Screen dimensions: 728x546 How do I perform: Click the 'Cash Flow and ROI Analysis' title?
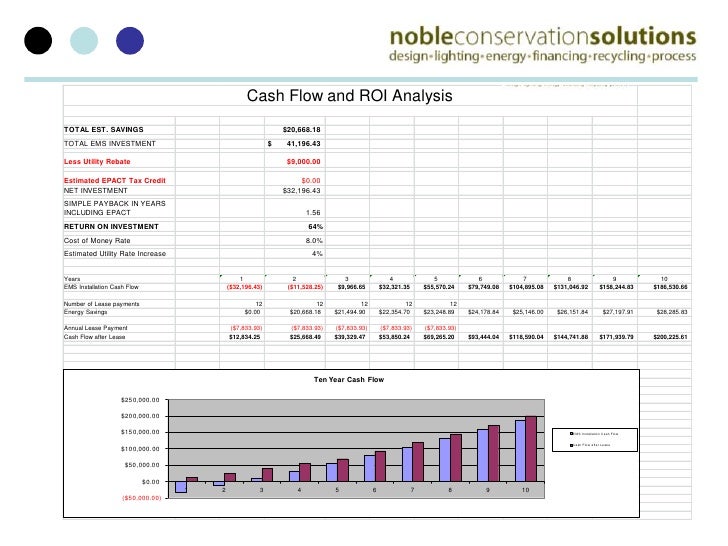click(349, 96)
